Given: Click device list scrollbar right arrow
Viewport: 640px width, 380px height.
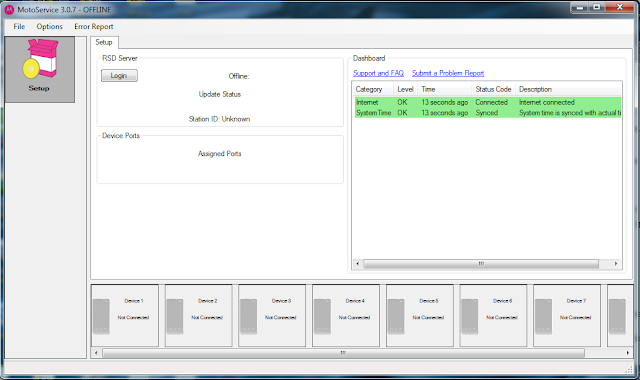Looking at the screenshot, I should click(628, 353).
